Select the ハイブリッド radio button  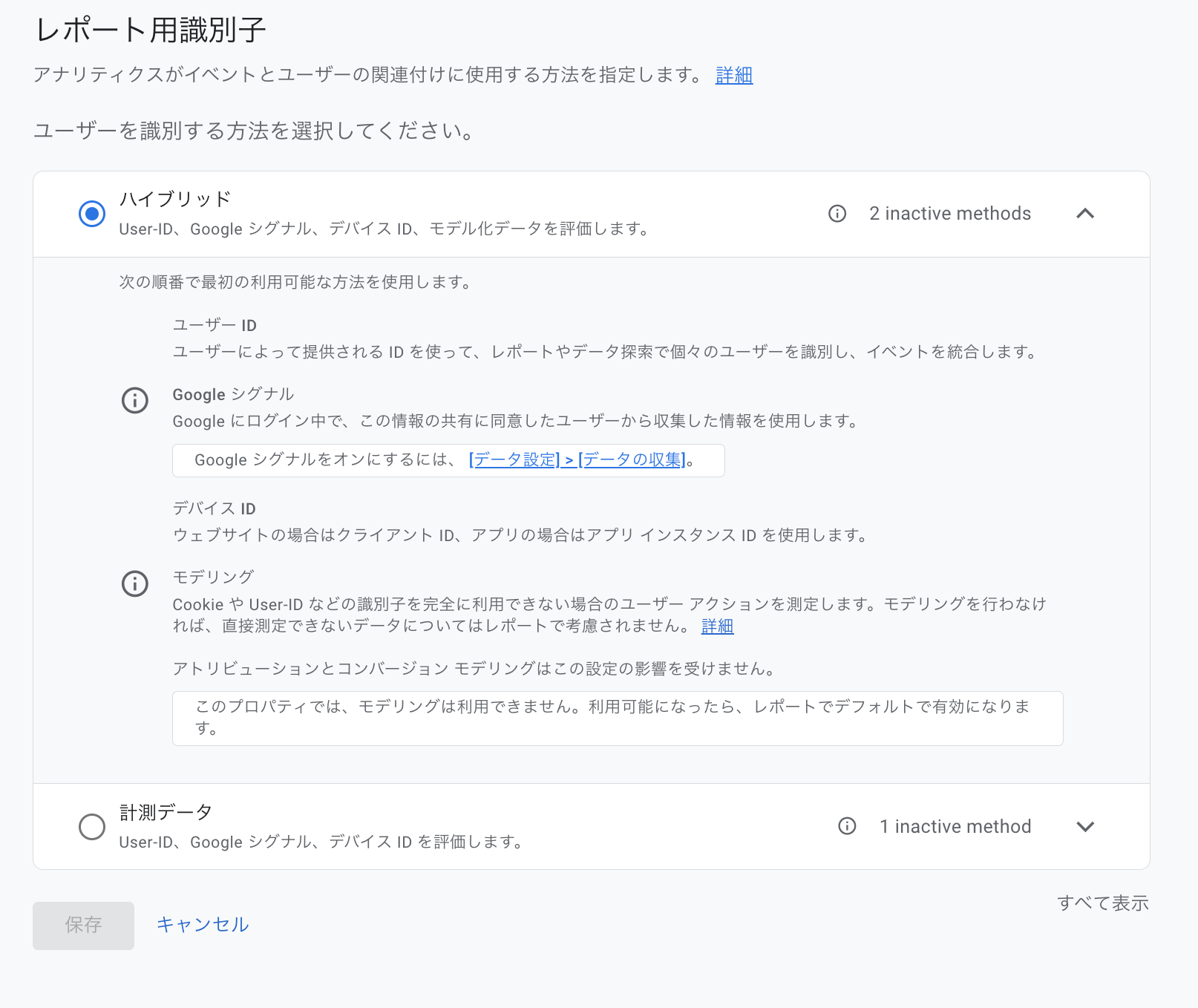[92, 214]
